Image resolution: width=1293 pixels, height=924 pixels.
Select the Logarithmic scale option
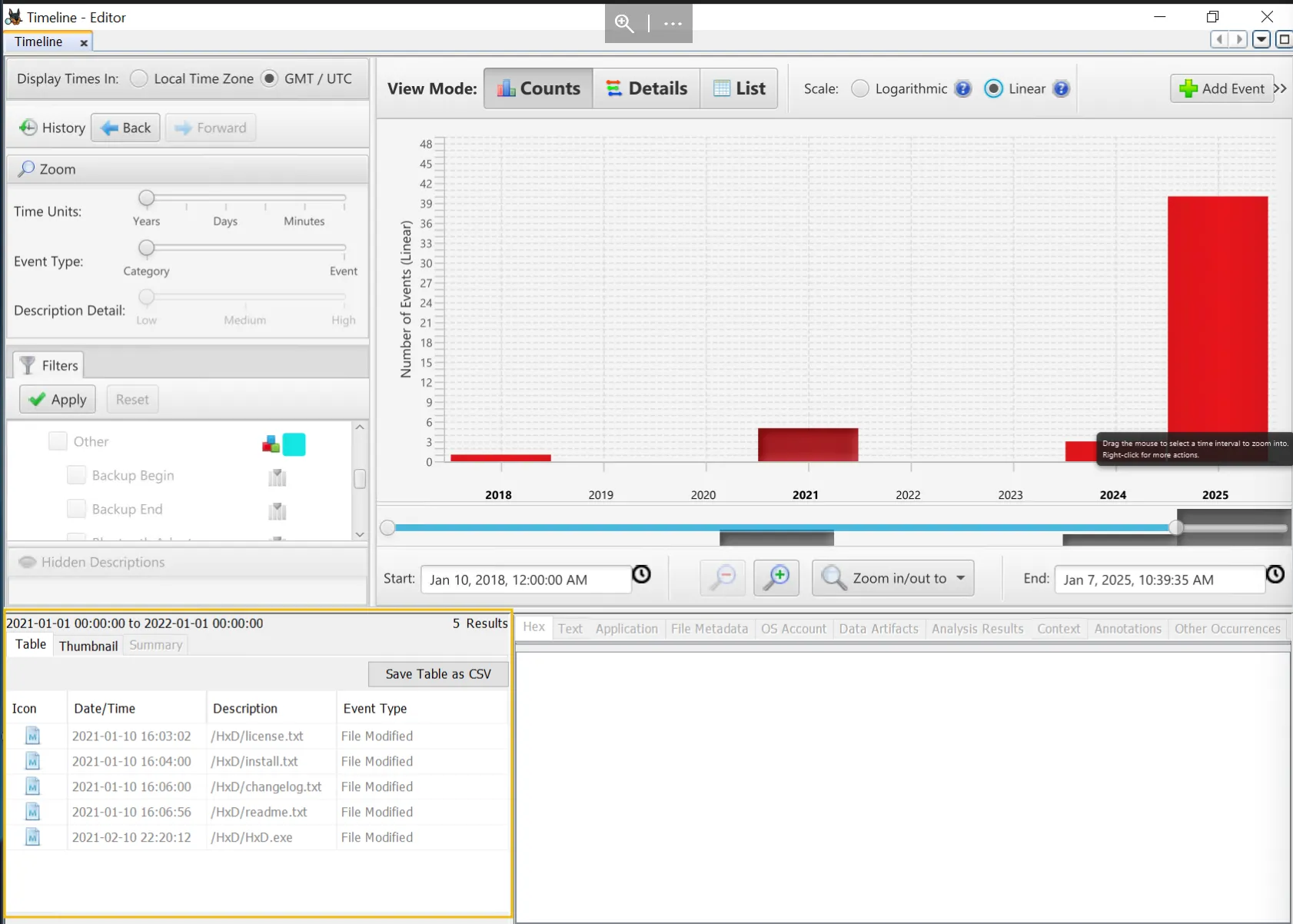tap(860, 88)
